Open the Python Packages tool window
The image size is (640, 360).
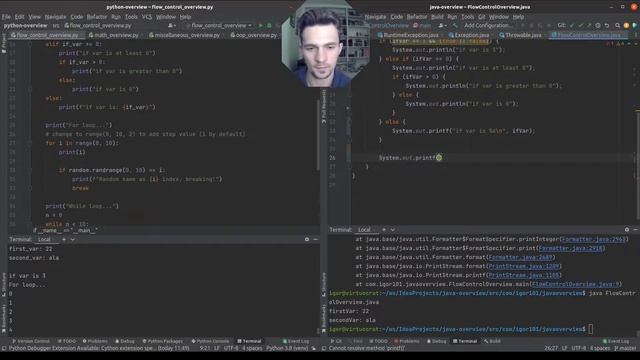click(x=162, y=341)
